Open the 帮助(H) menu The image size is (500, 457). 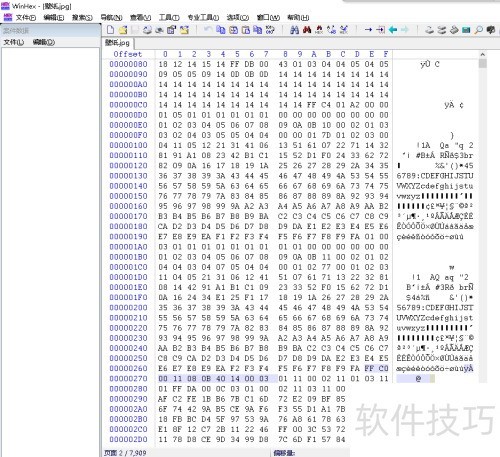point(298,18)
